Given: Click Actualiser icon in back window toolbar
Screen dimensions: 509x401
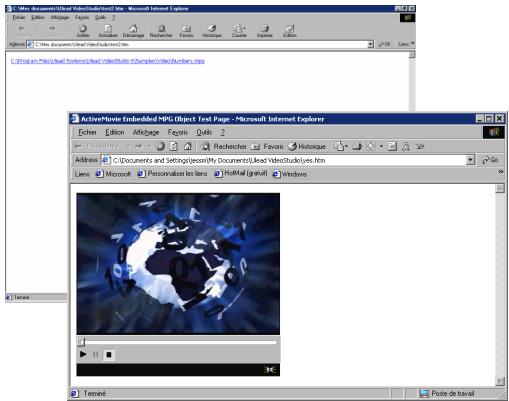Looking at the screenshot, I should (x=108, y=31).
